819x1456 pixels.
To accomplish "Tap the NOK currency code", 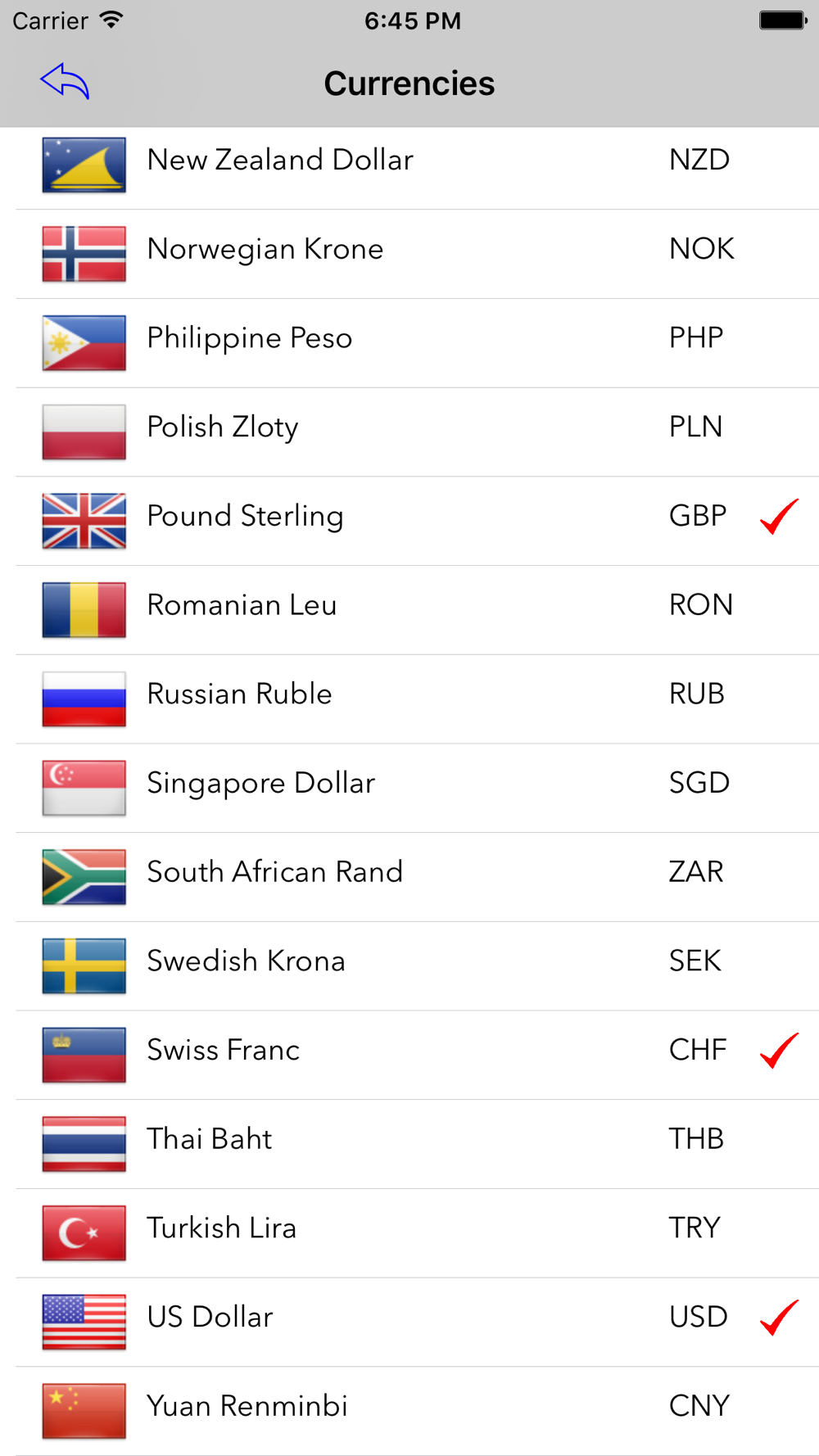I will pyautogui.click(x=702, y=249).
